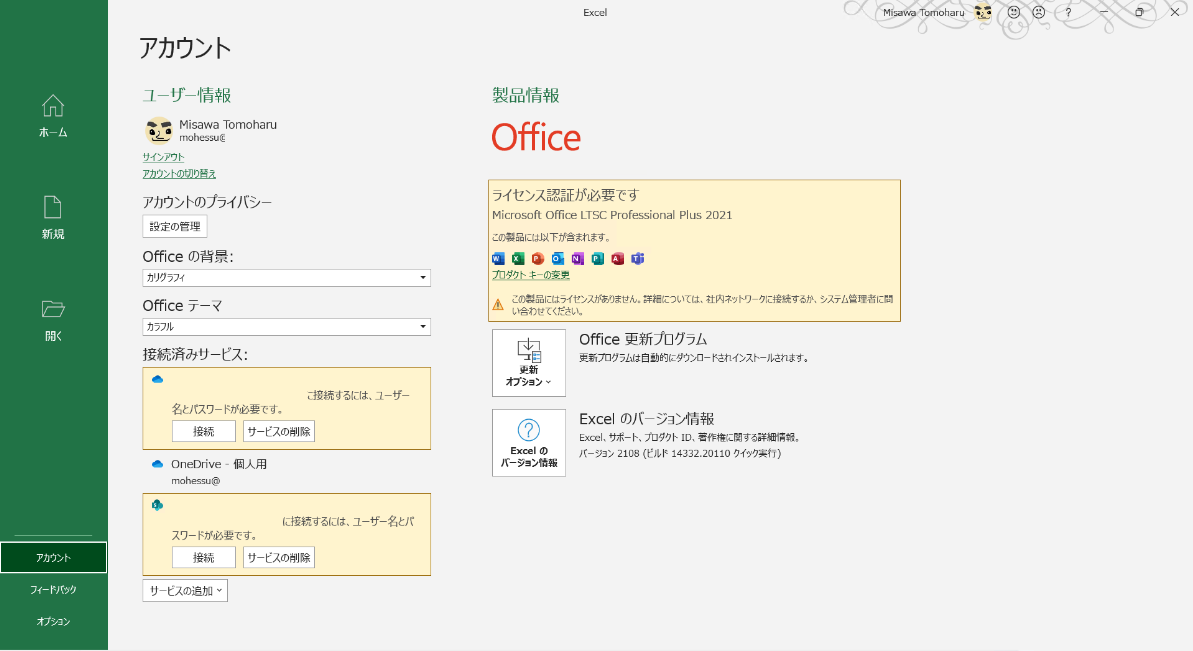Open フィードバック in the sidebar
Image resolution: width=1193 pixels, height=651 pixels.
53,589
